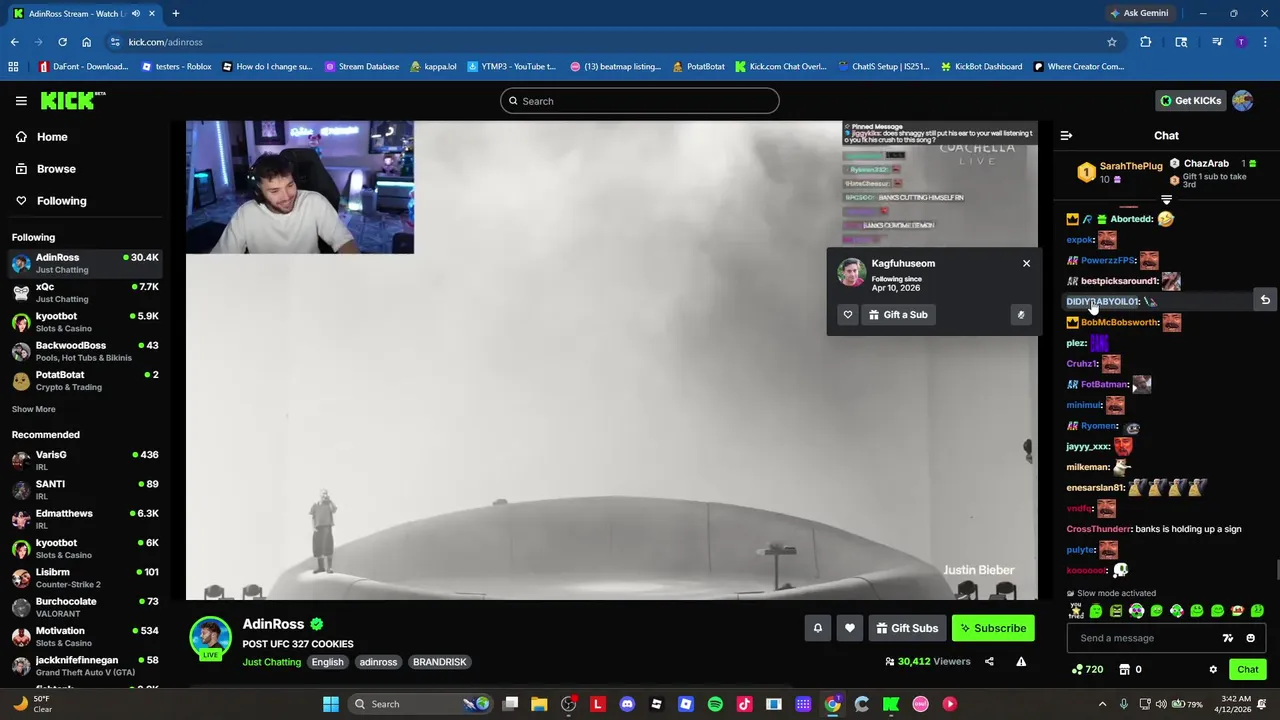This screenshot has width=1280, height=720.
Task: Reload the browser page
Action: tap(62, 42)
